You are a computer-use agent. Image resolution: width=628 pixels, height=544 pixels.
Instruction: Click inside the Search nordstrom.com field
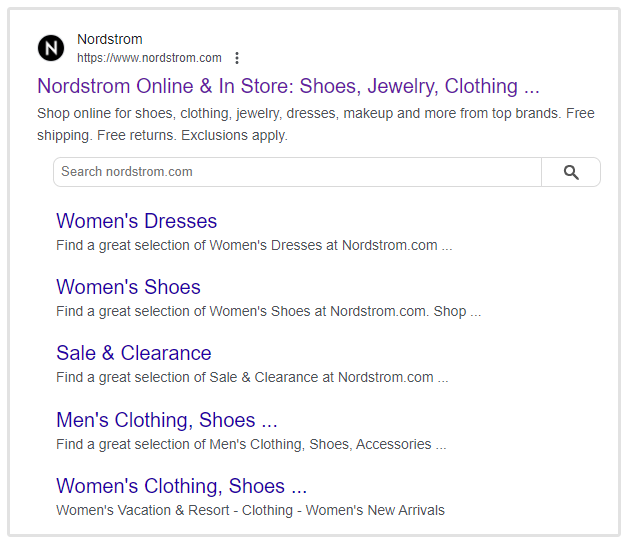pos(296,172)
